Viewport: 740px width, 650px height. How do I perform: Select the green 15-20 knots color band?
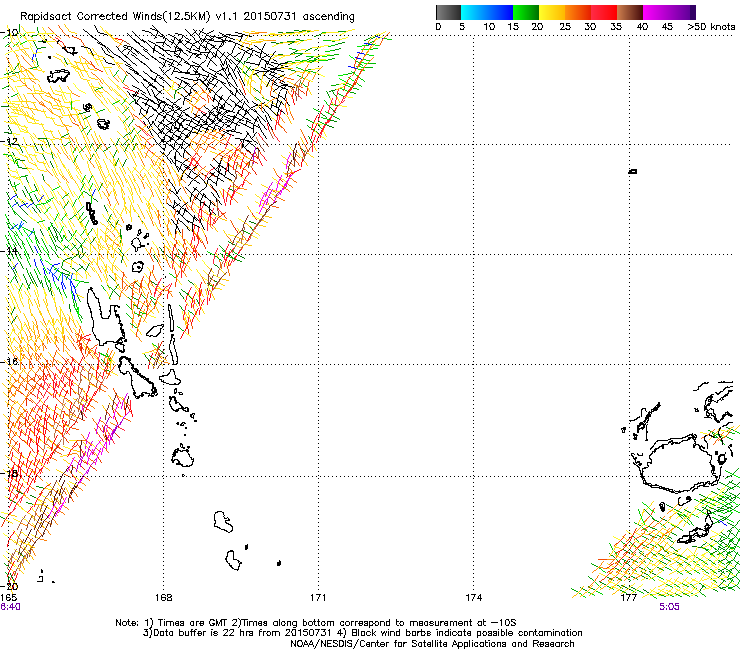526,12
